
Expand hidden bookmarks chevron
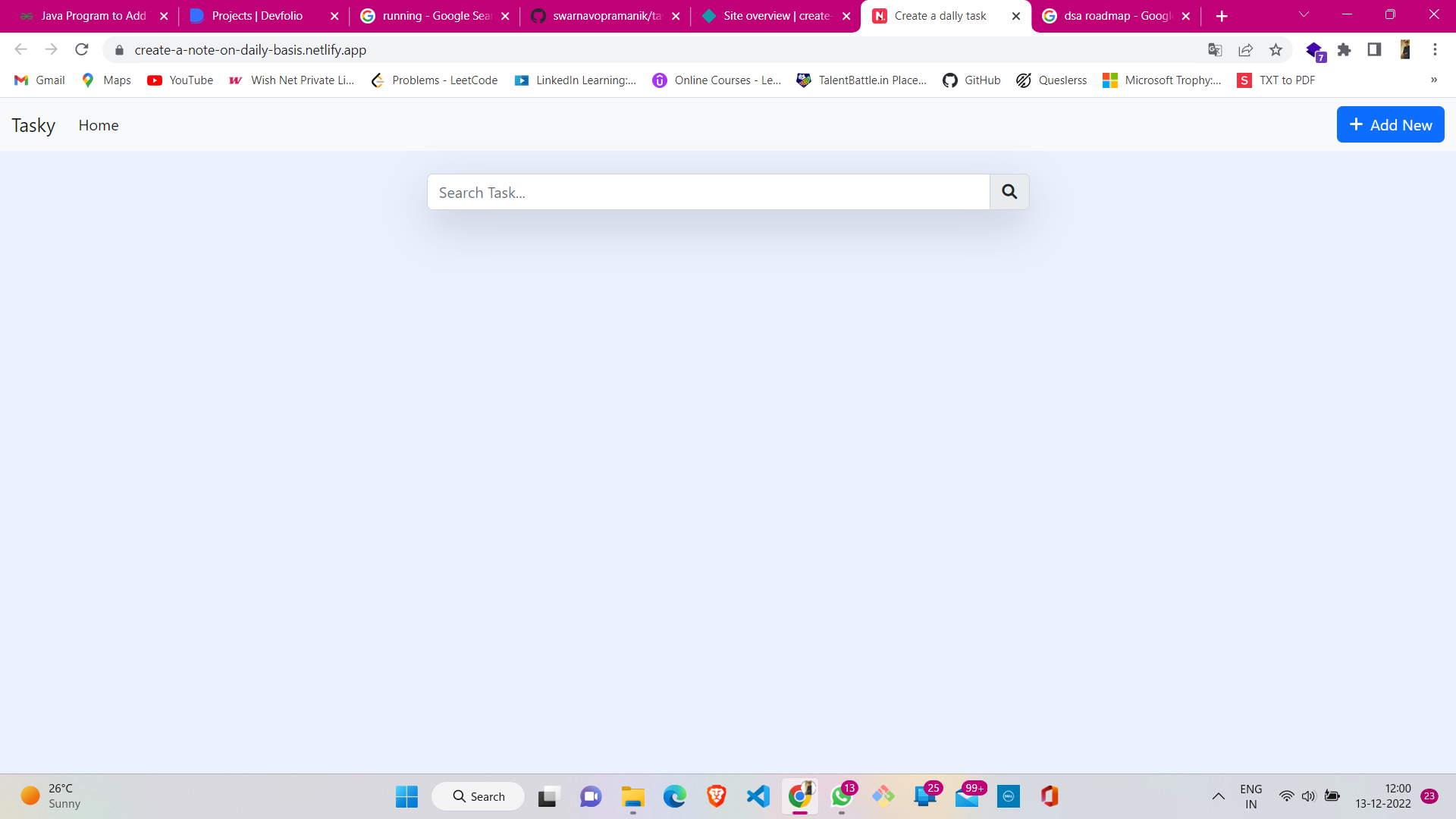1433,80
